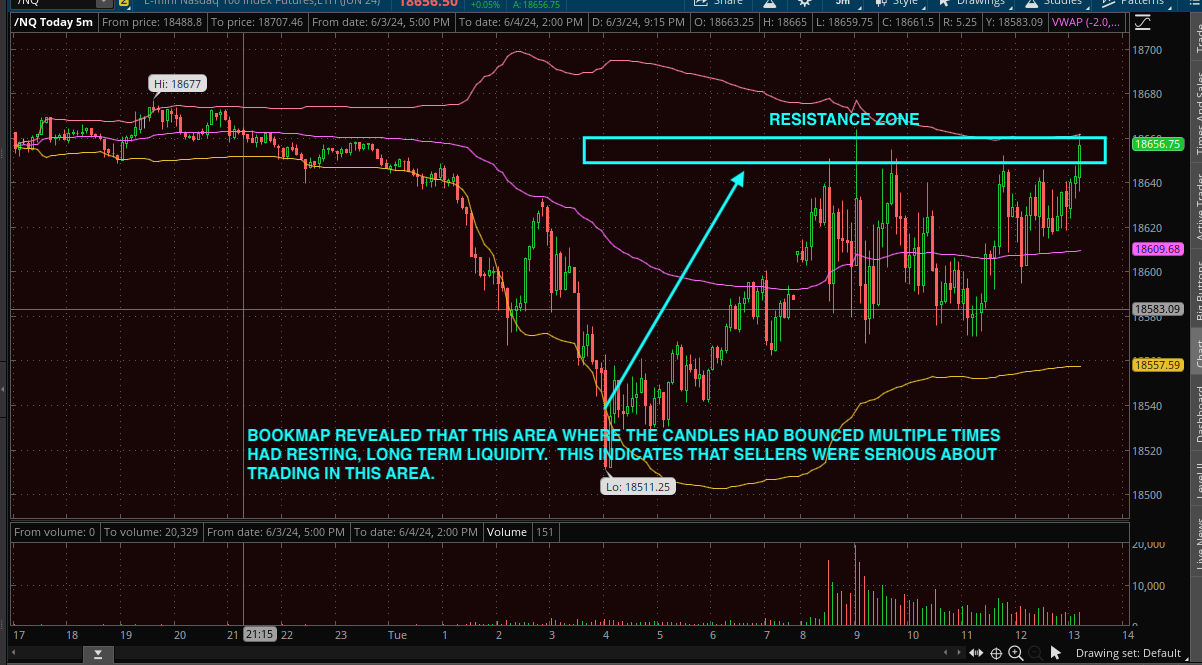
Task: Click the scroll-back arrow near zoom tools
Action: (945, 652)
